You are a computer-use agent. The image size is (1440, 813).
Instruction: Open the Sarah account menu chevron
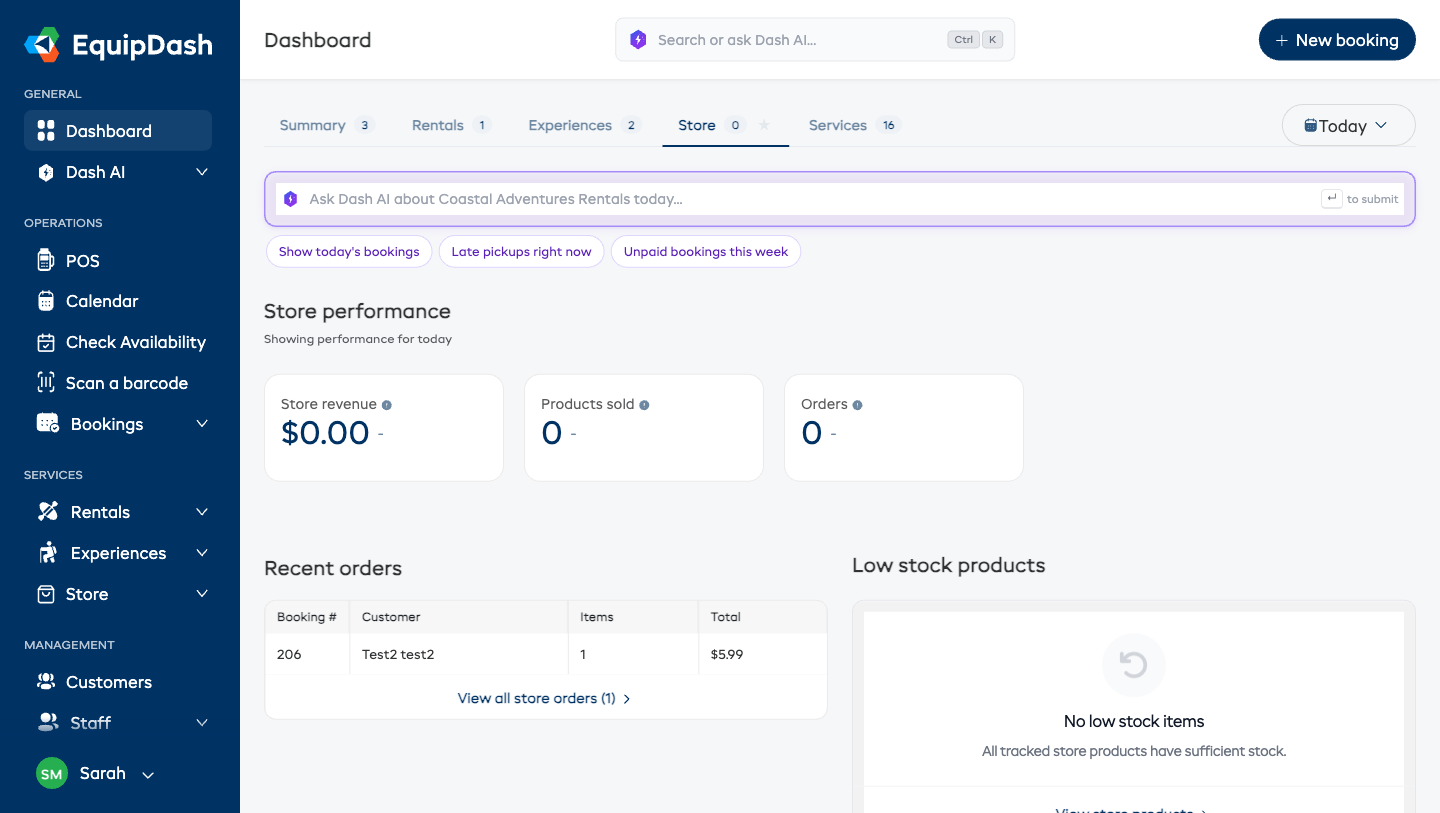(148, 775)
